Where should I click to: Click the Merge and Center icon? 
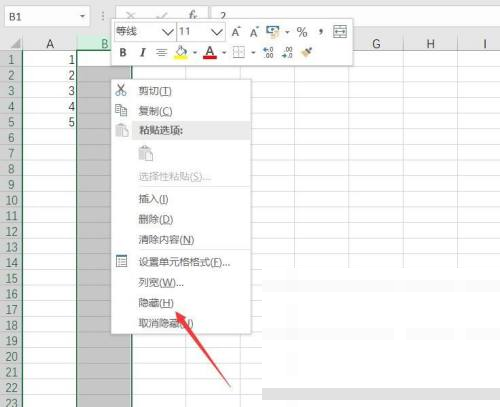click(340, 32)
